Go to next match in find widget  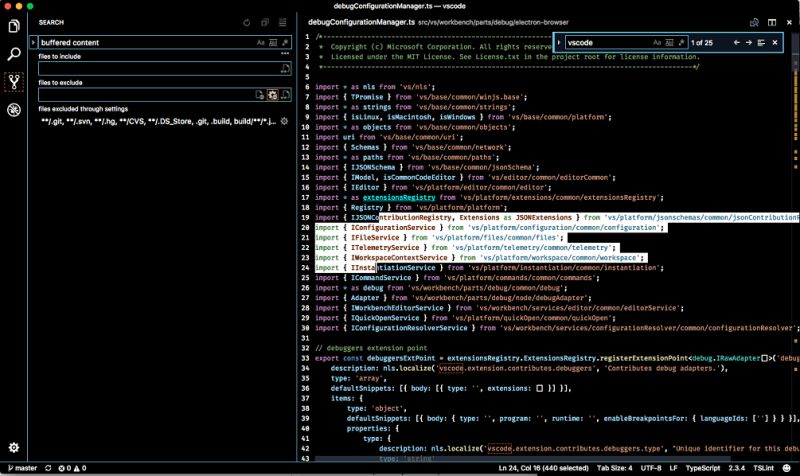click(x=748, y=42)
